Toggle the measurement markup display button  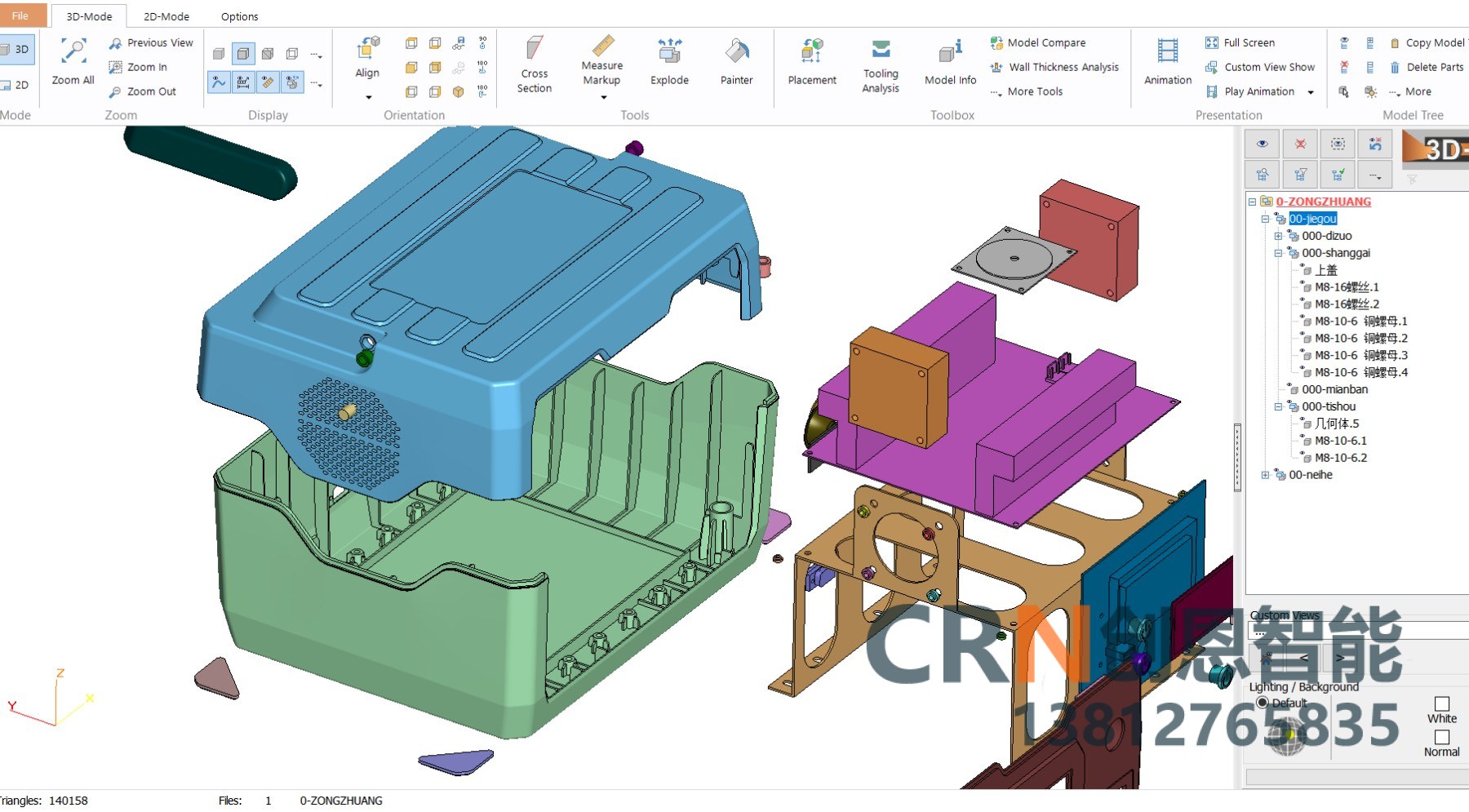click(x=268, y=82)
